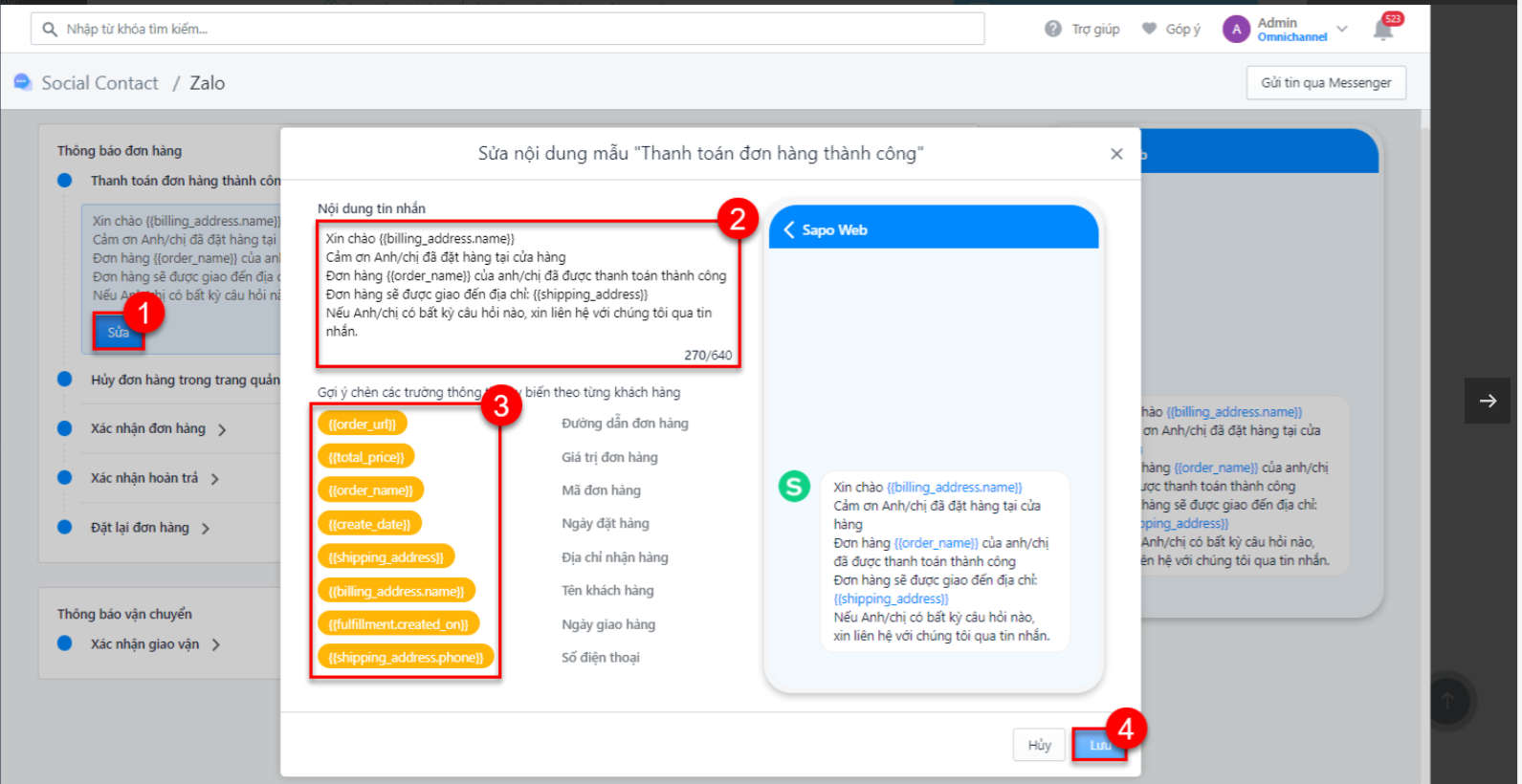The image size is (1522, 784).
Task: Expand the Xác nhận hoàn trả chevron
Action: click(x=215, y=478)
